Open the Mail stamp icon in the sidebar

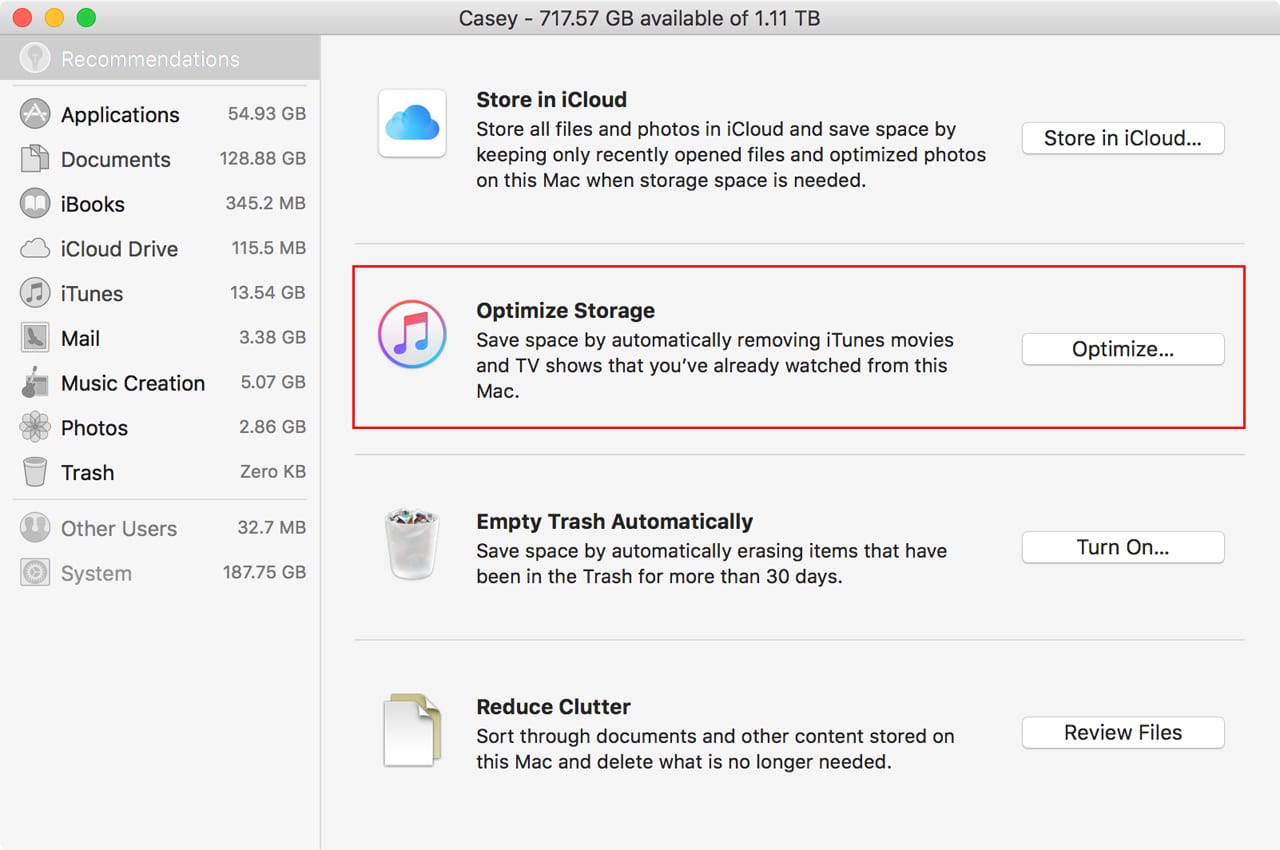[x=35, y=338]
